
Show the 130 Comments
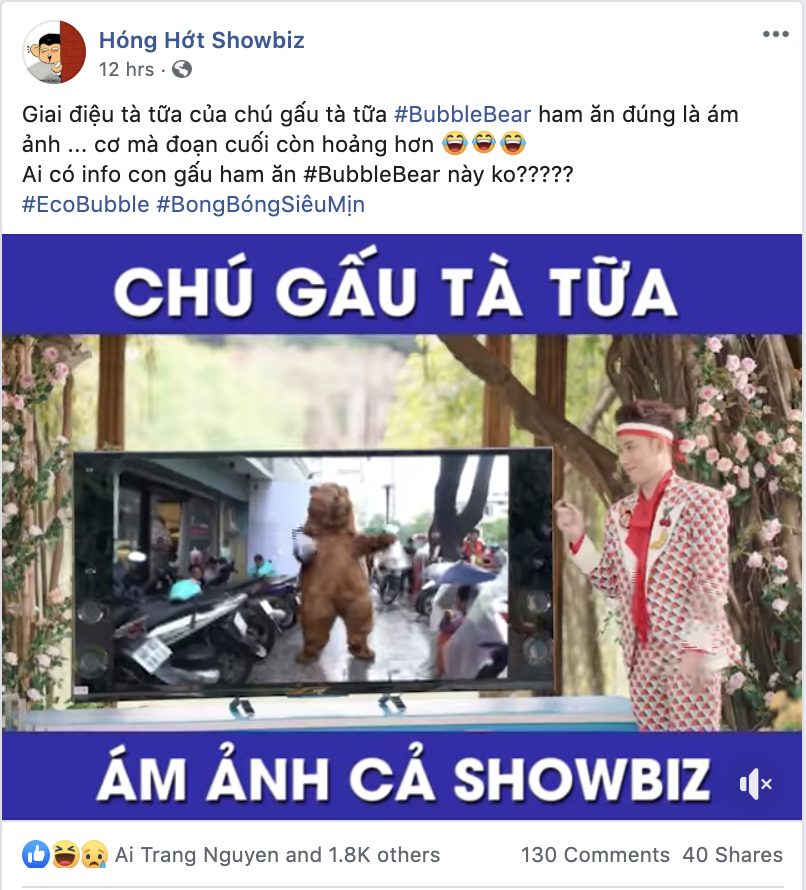595,855
